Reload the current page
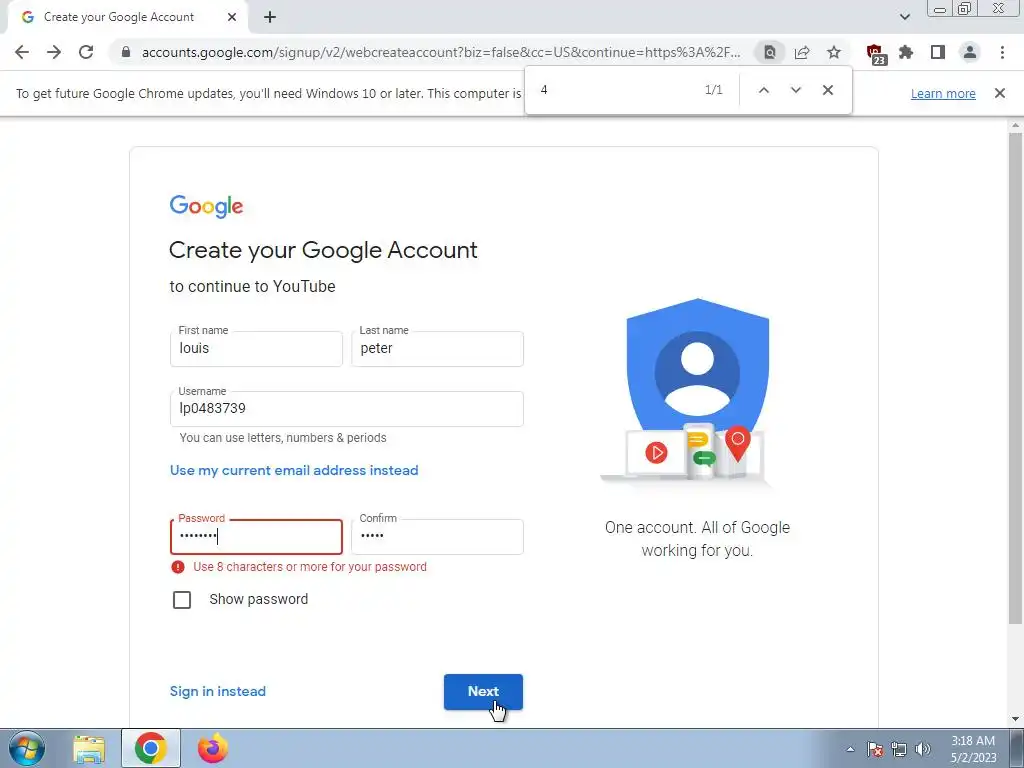The image size is (1024, 768). pyautogui.click(x=86, y=52)
